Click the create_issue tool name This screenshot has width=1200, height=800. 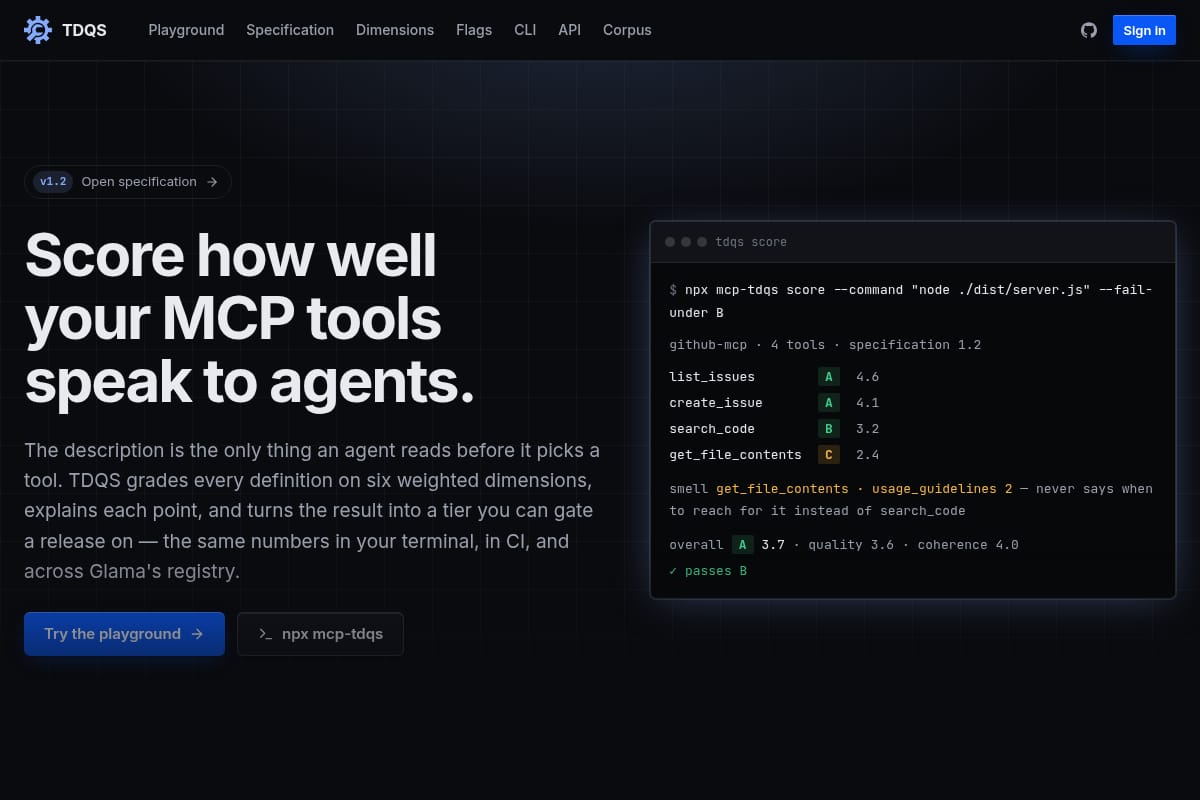pos(716,403)
